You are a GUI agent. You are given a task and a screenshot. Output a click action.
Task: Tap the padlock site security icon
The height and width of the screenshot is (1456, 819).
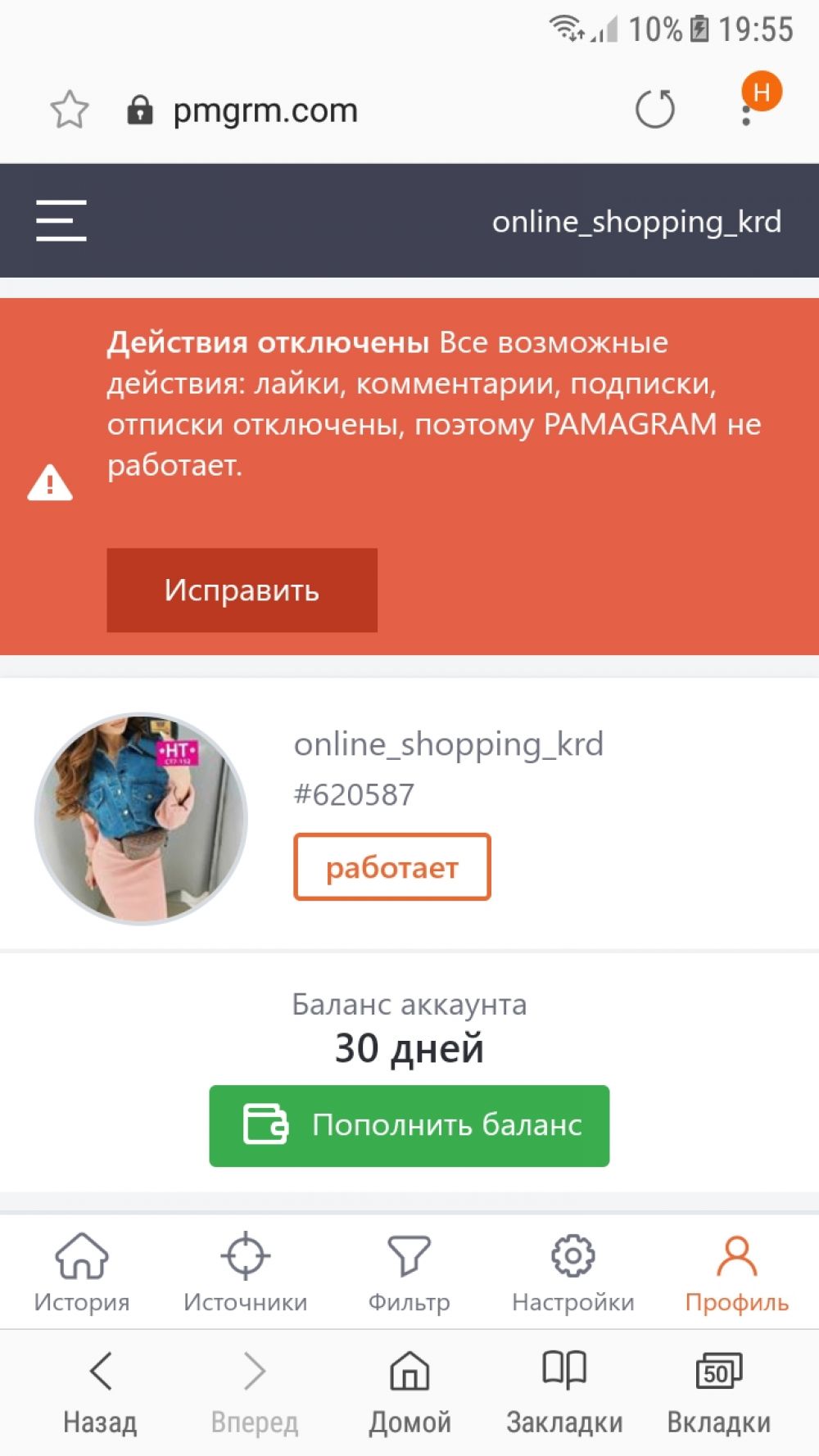click(x=140, y=110)
